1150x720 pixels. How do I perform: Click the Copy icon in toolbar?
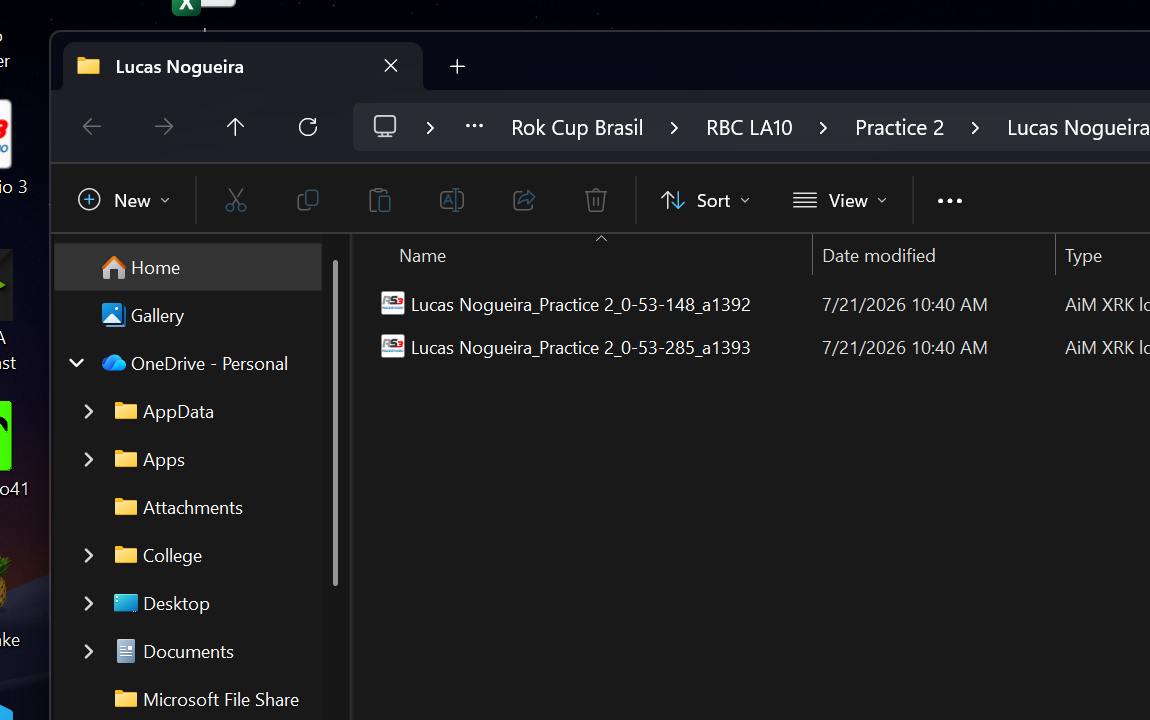pos(307,200)
